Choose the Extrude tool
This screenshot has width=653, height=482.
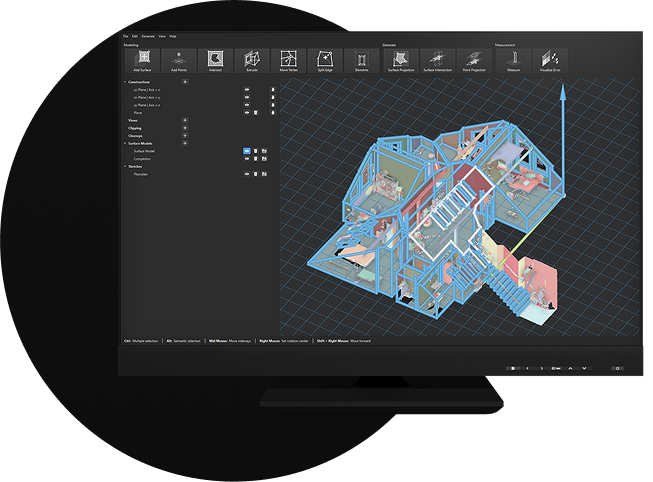click(x=252, y=61)
